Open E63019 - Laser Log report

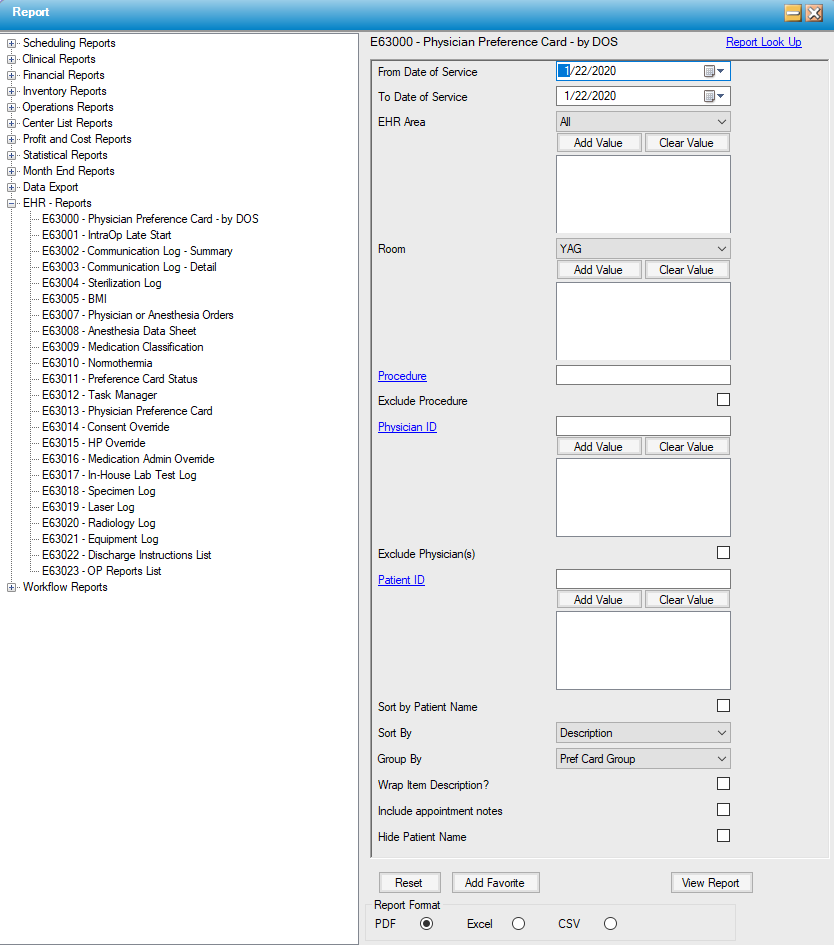(87, 507)
